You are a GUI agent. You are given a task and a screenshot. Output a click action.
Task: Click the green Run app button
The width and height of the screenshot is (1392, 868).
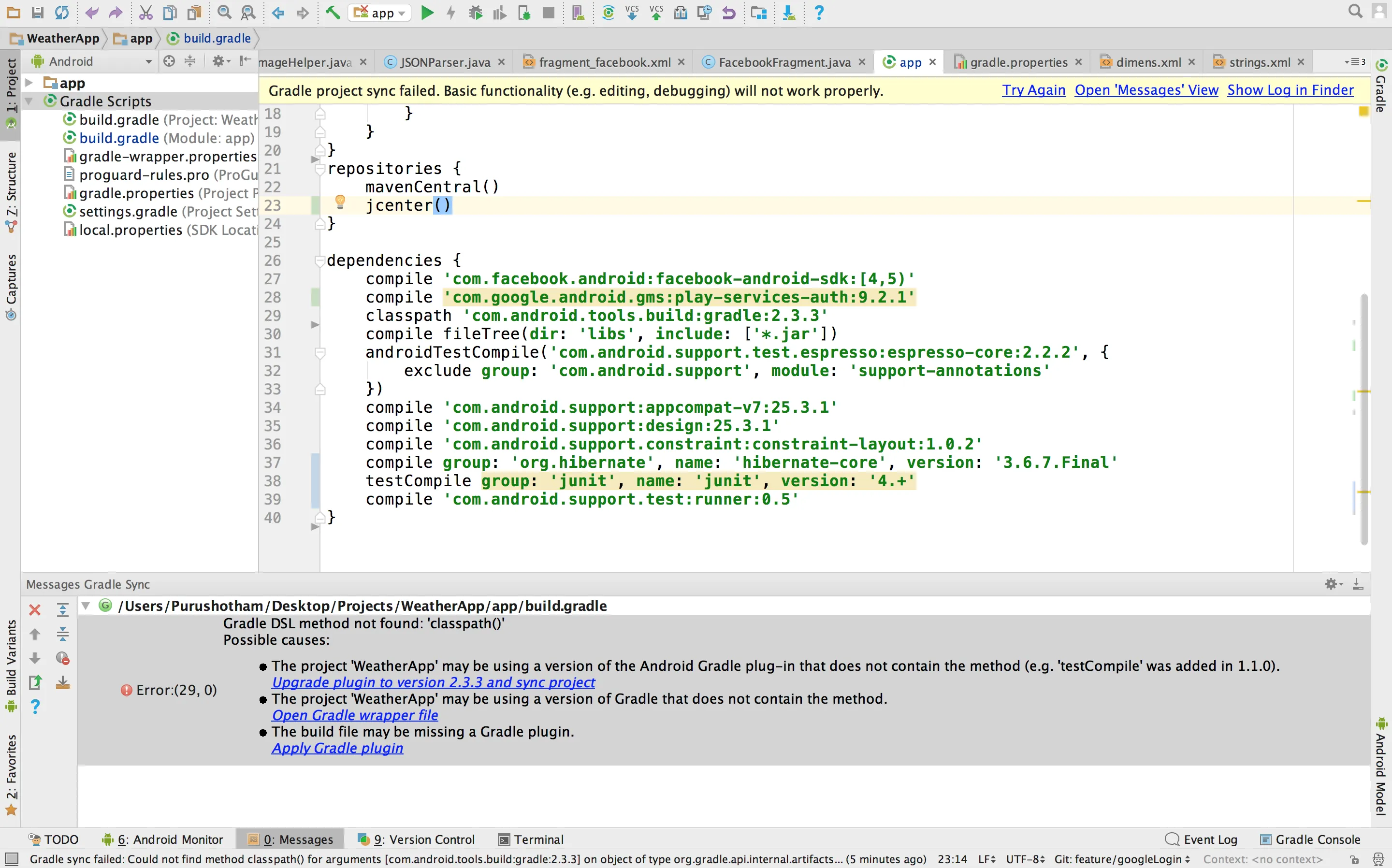426,13
